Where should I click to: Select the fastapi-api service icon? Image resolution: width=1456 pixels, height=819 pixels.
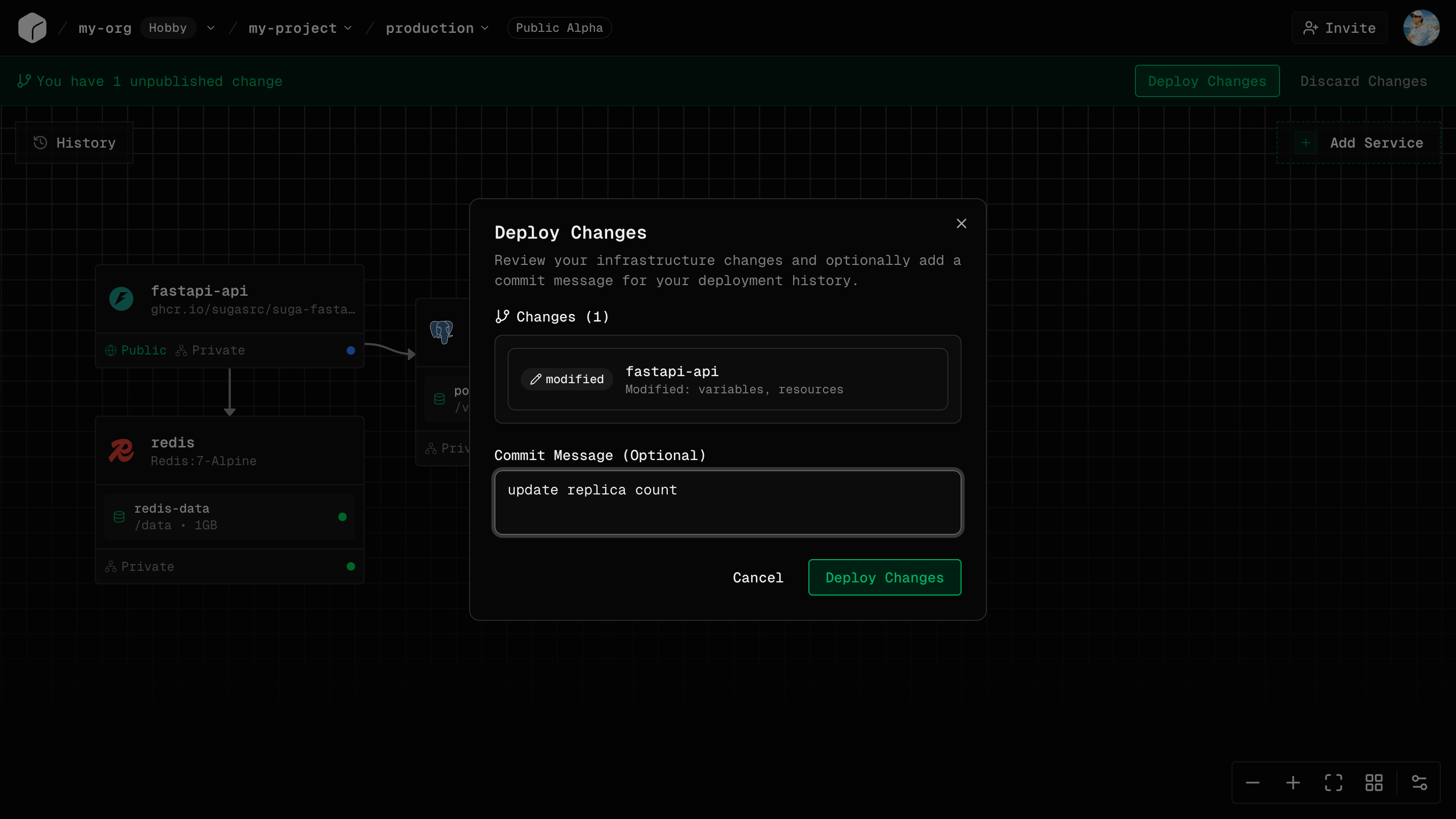(121, 299)
